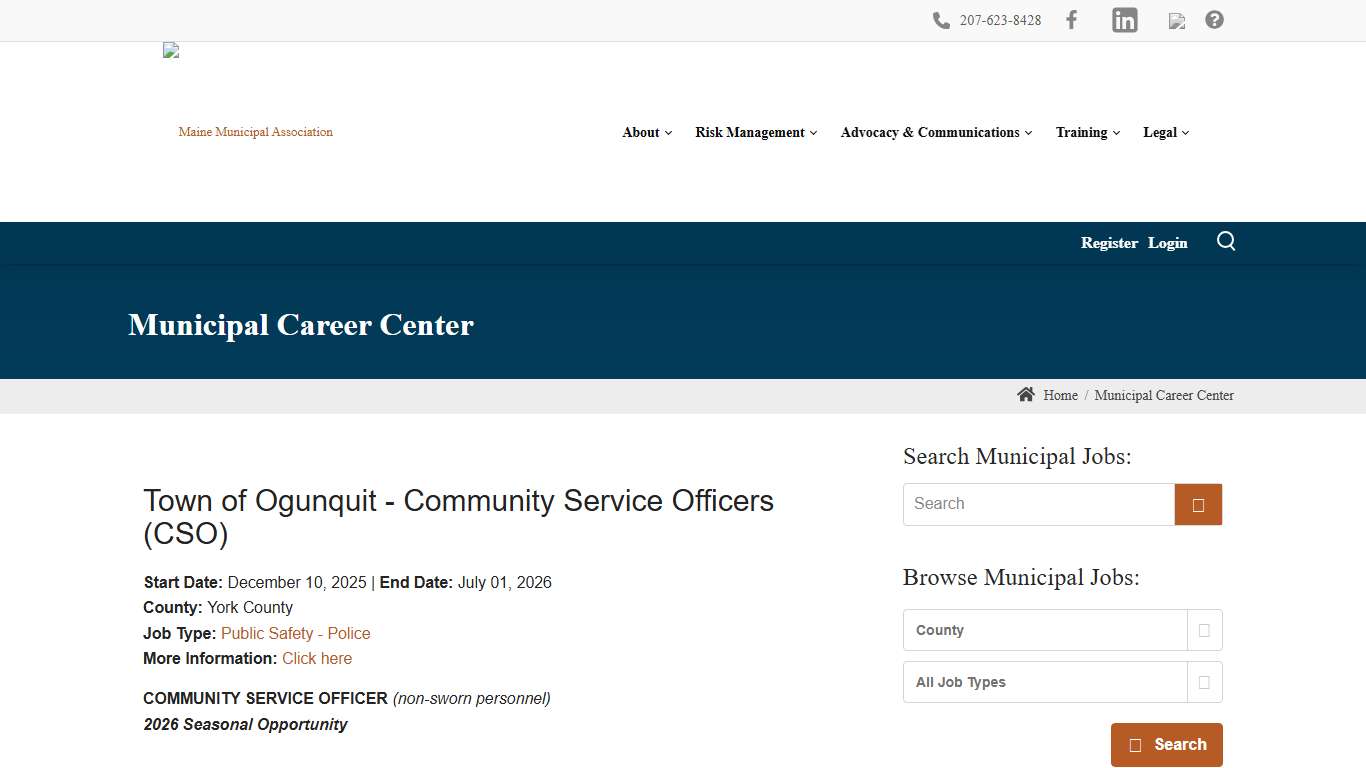The width and height of the screenshot is (1366, 768).
Task: Open more information via Click here
Action: pyautogui.click(x=317, y=658)
